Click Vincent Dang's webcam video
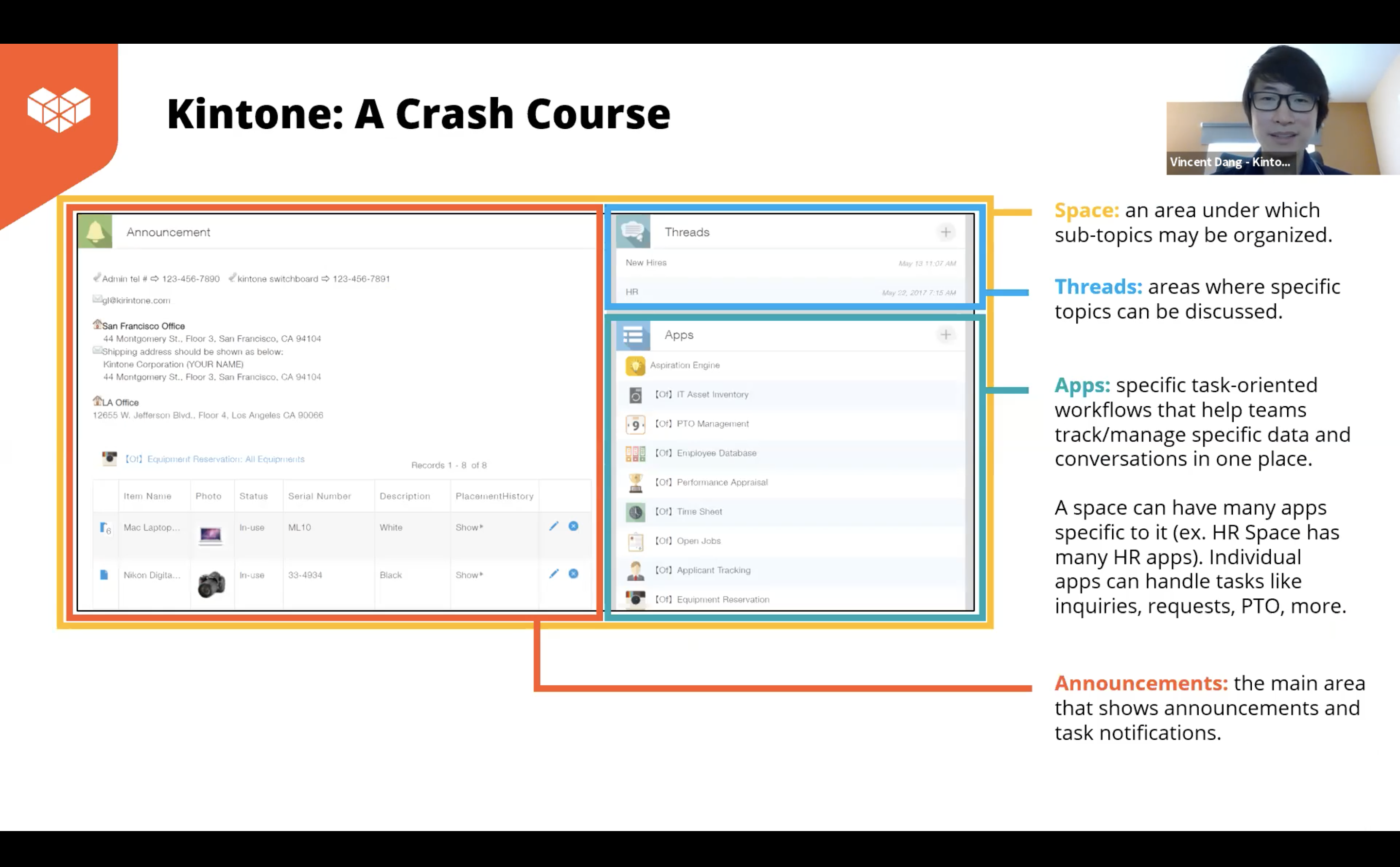The height and width of the screenshot is (867, 1400). pos(1283,109)
